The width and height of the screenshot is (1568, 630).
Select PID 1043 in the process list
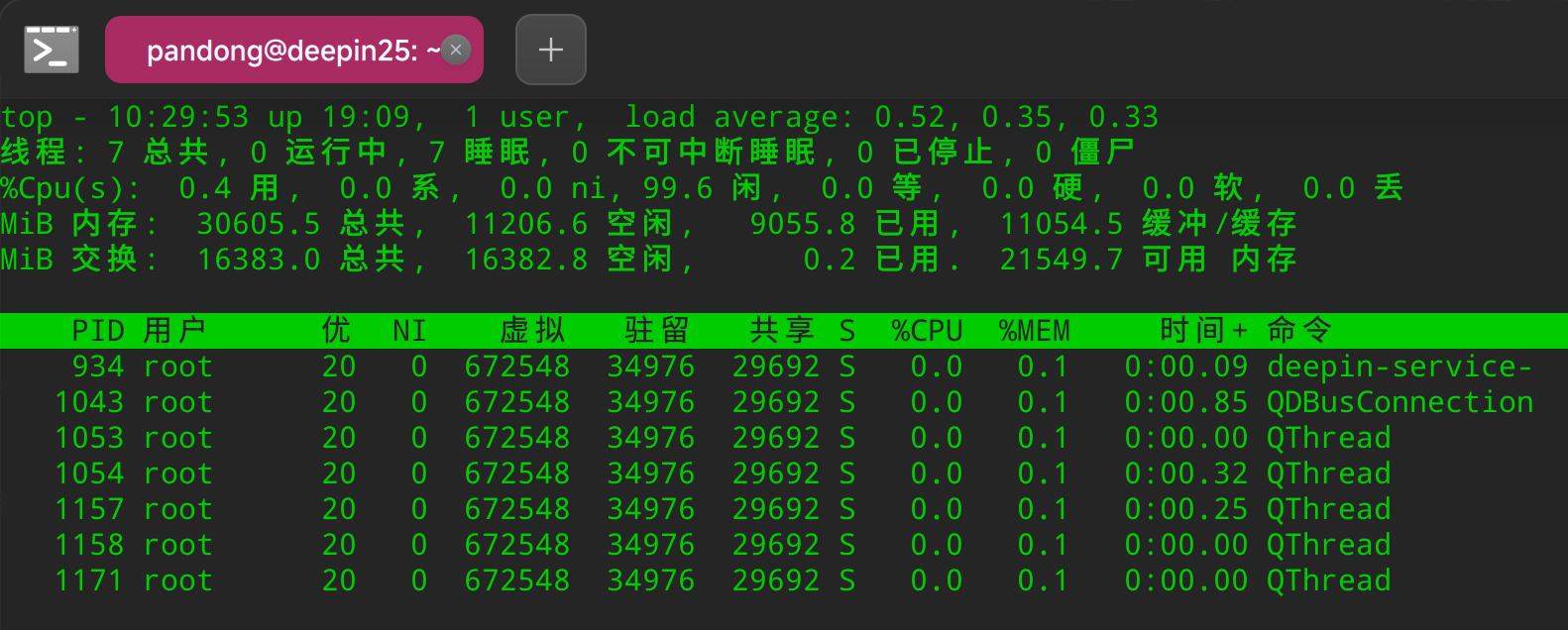(784, 402)
